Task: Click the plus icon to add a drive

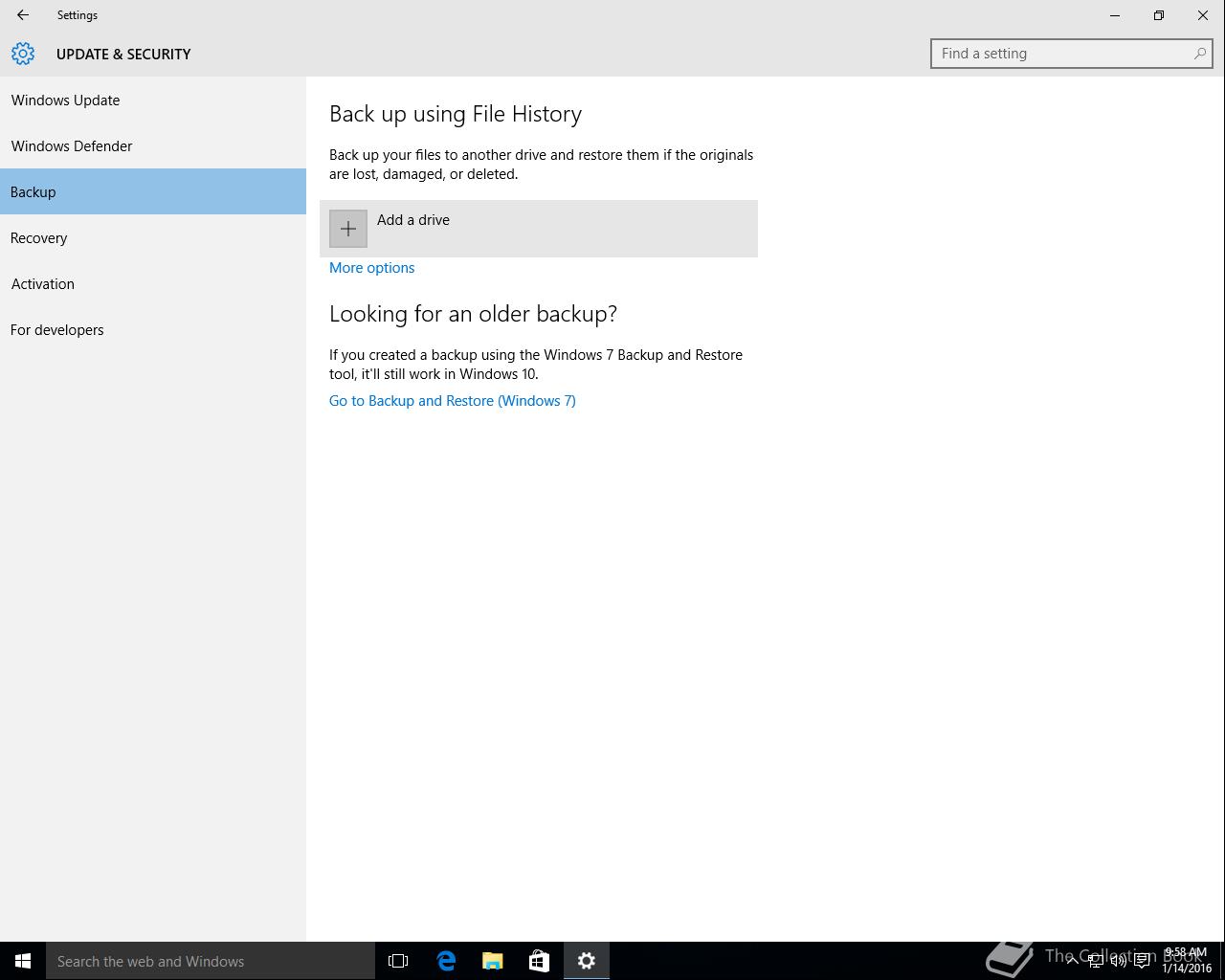Action: [x=348, y=229]
